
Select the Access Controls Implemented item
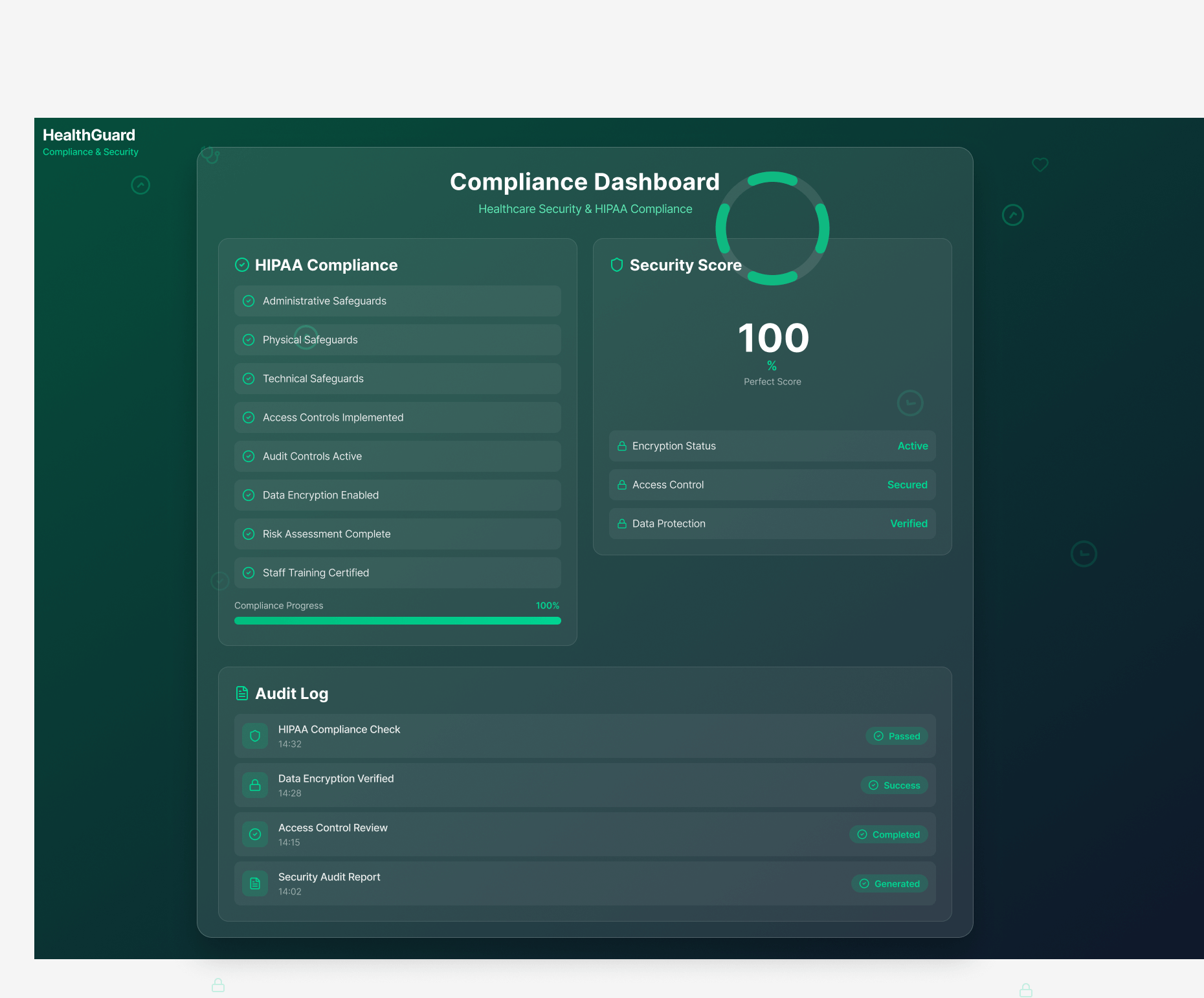pos(397,417)
